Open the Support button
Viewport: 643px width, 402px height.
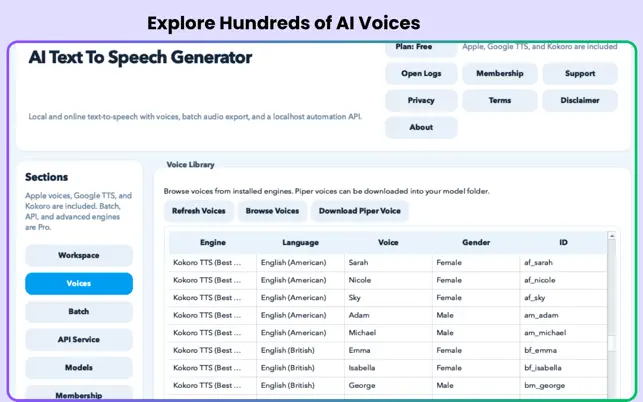click(580, 73)
